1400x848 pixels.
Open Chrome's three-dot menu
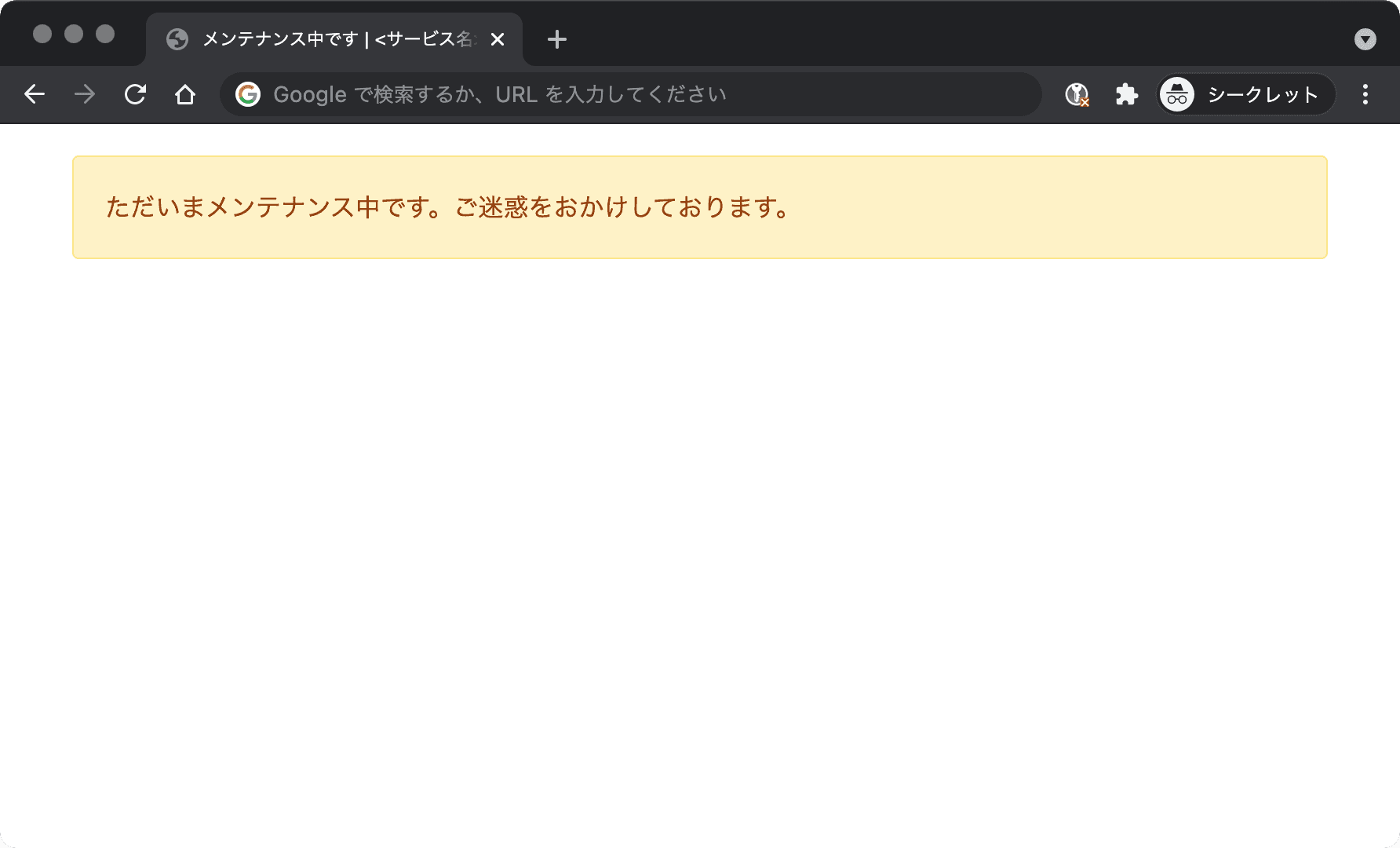point(1365,95)
